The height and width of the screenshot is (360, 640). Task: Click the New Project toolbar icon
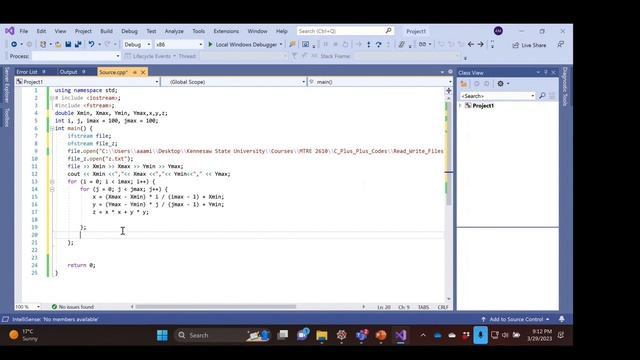(42, 44)
